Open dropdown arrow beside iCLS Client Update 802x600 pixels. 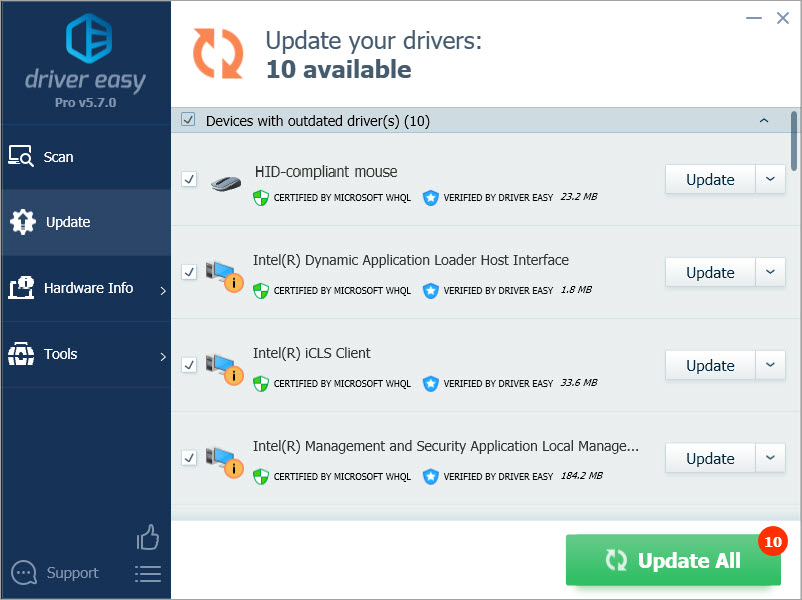[770, 365]
